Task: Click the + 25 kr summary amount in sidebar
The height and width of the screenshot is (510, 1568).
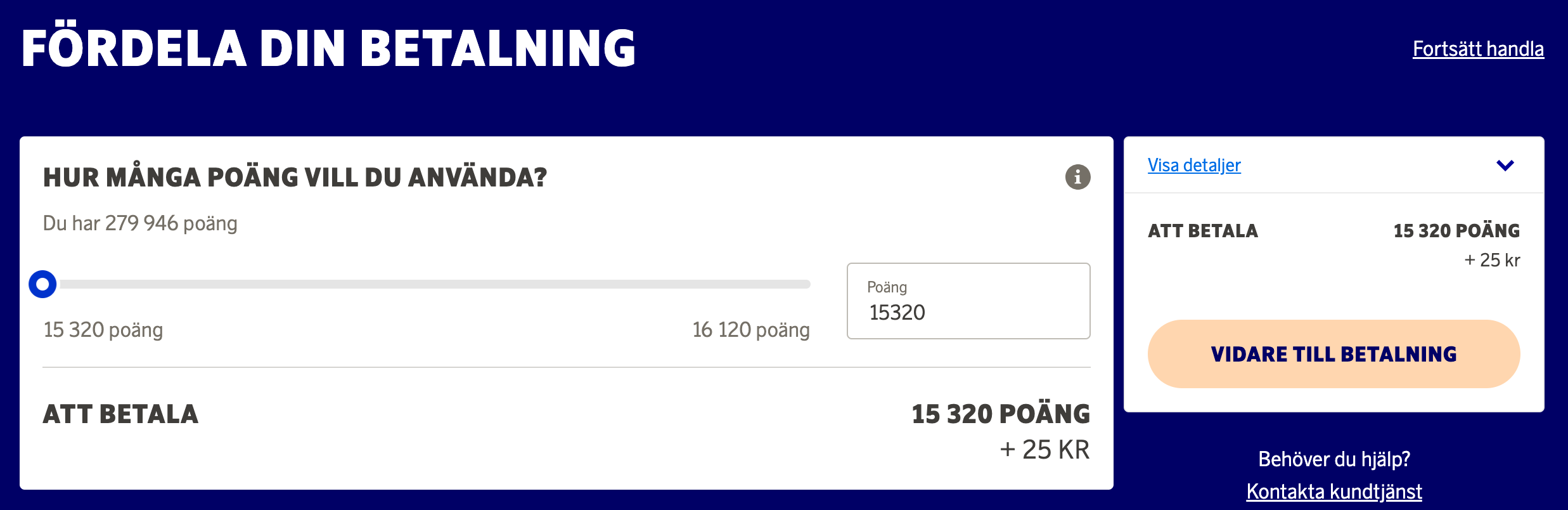Action: tap(1491, 260)
